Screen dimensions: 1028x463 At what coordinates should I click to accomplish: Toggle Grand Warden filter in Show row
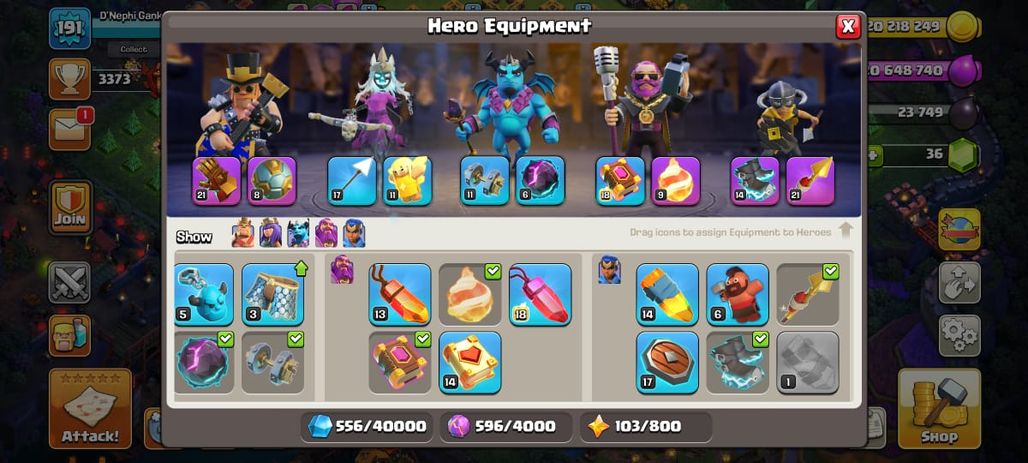click(x=326, y=233)
